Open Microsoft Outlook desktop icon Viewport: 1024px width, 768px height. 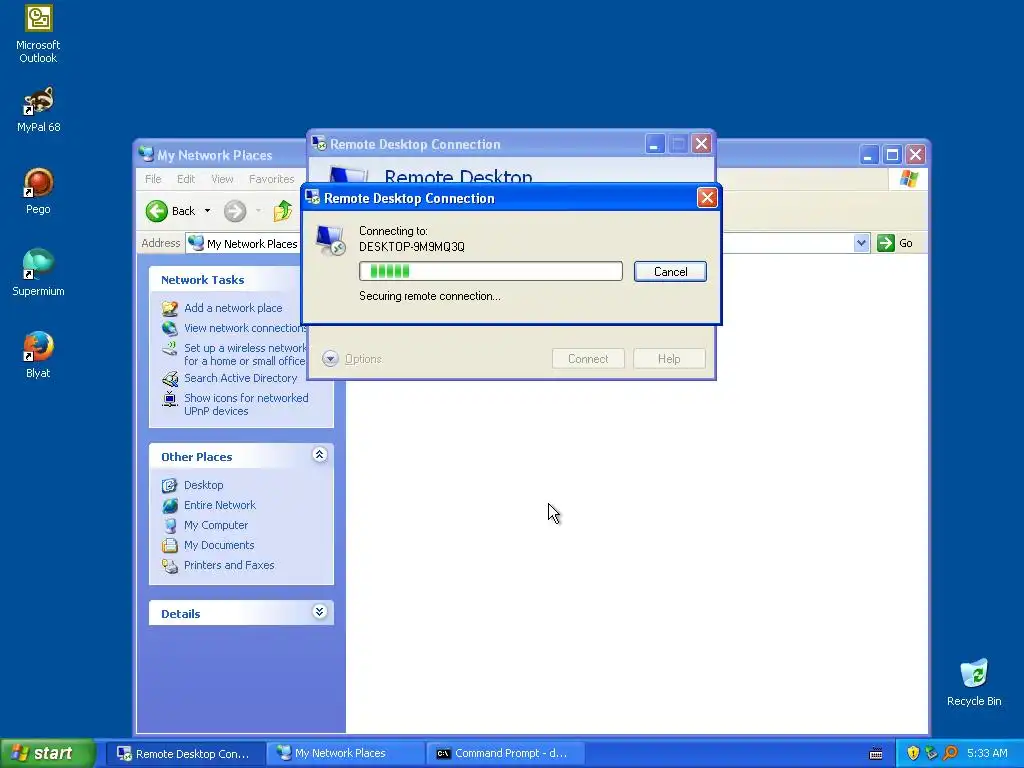(38, 34)
